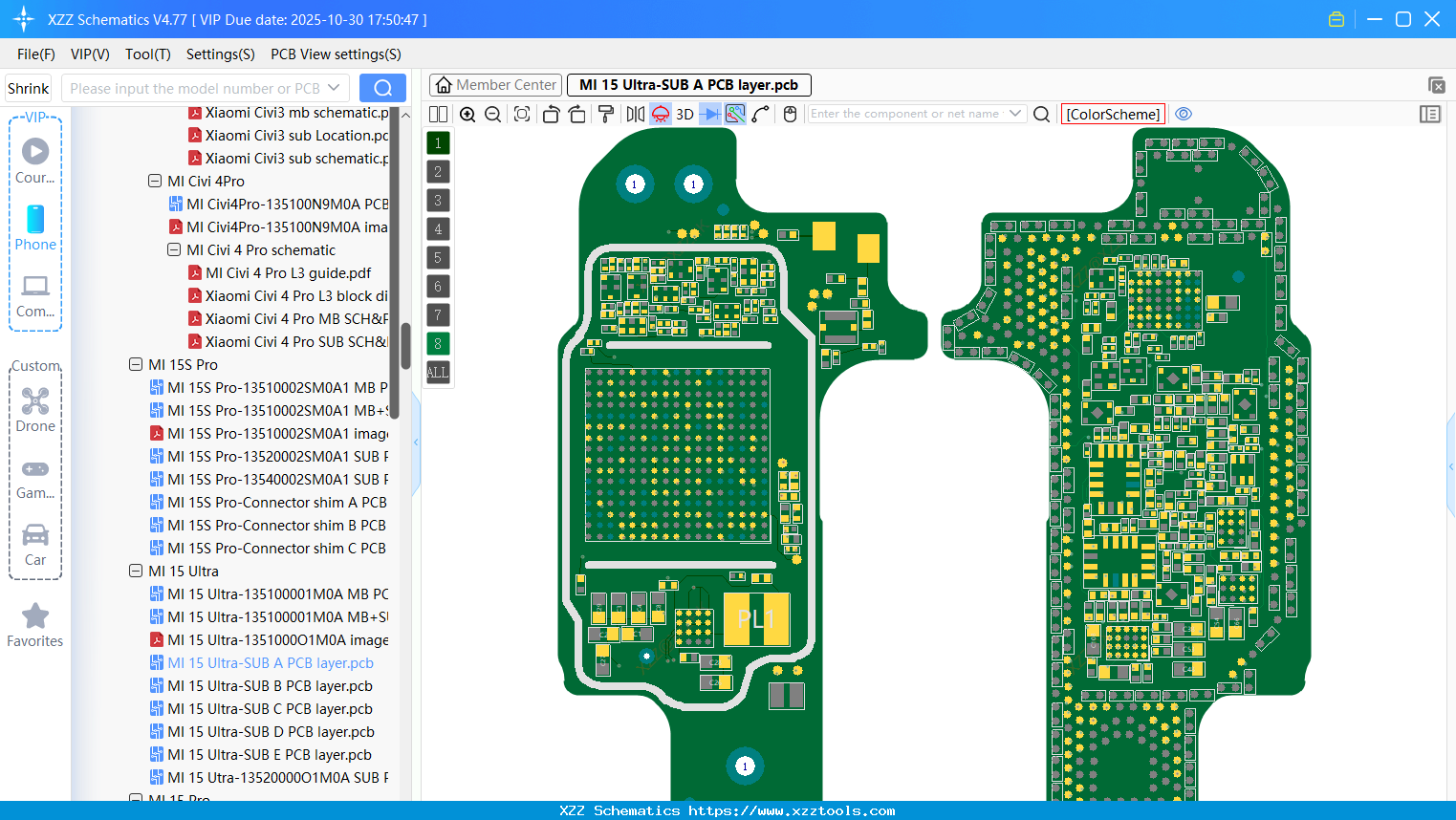Click the fit-to-screen view icon
This screenshot has width=1456, height=820.
[521, 114]
